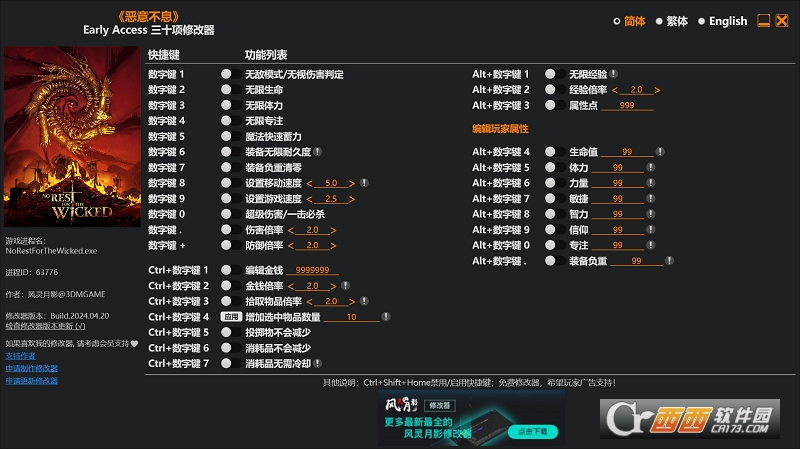Viewport: 800px width, 449px height.
Task: Click 属性点 value field 999
Action: pos(627,105)
